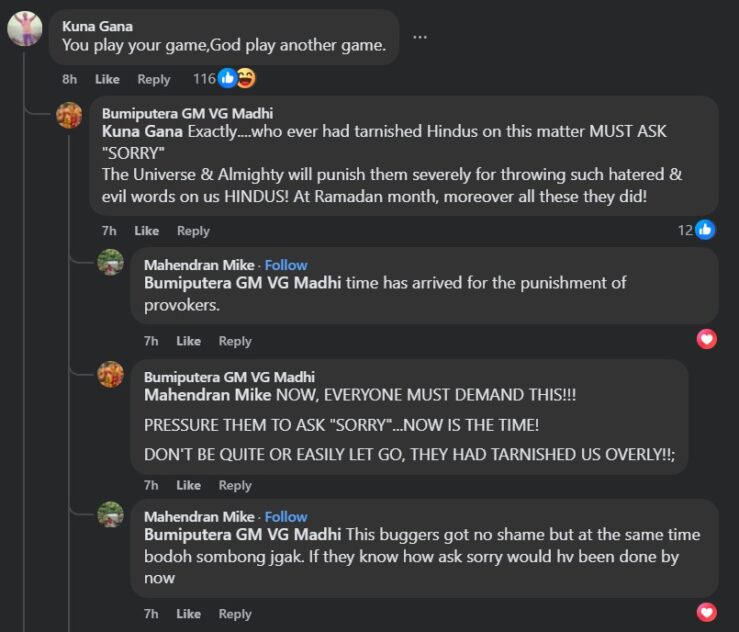This screenshot has height=632, width=739.
Task: Open Kuna Gana's profile picture
Action: tap(25, 29)
